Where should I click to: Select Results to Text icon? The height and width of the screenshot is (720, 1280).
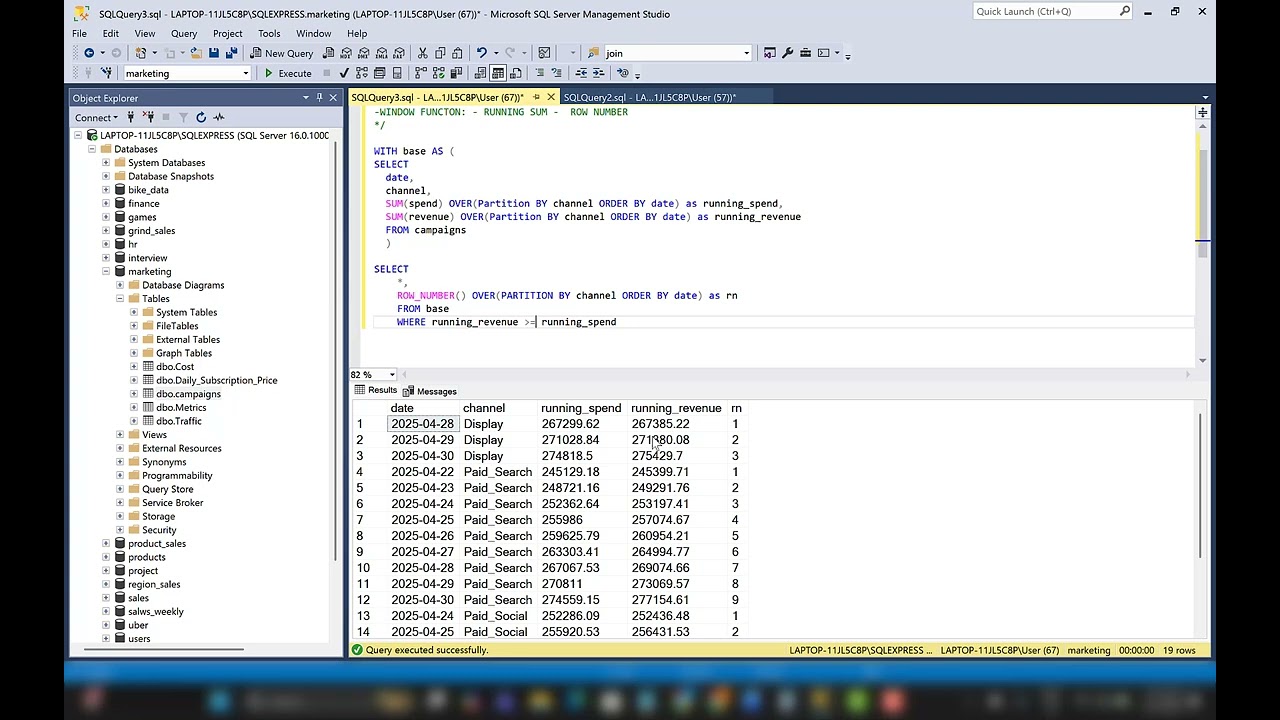click(481, 73)
